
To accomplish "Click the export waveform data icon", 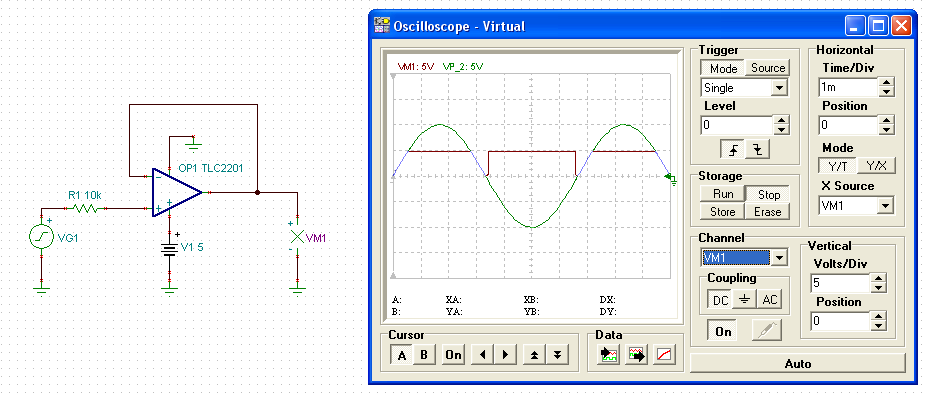I will click(637, 355).
